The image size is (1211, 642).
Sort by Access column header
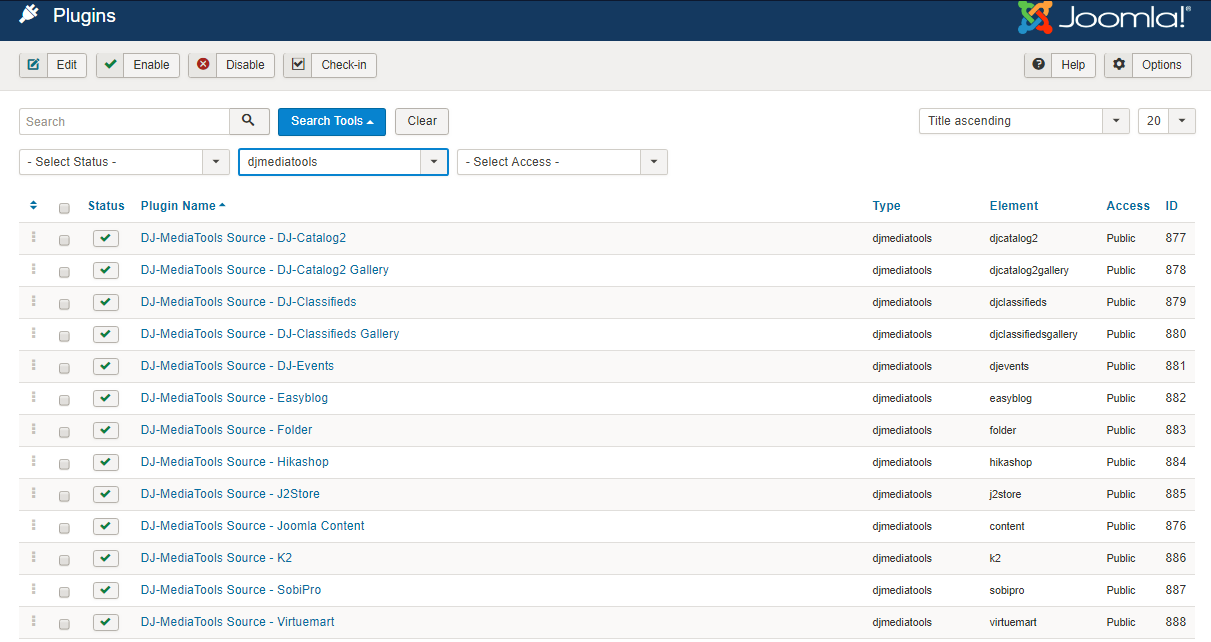[x=1128, y=206]
